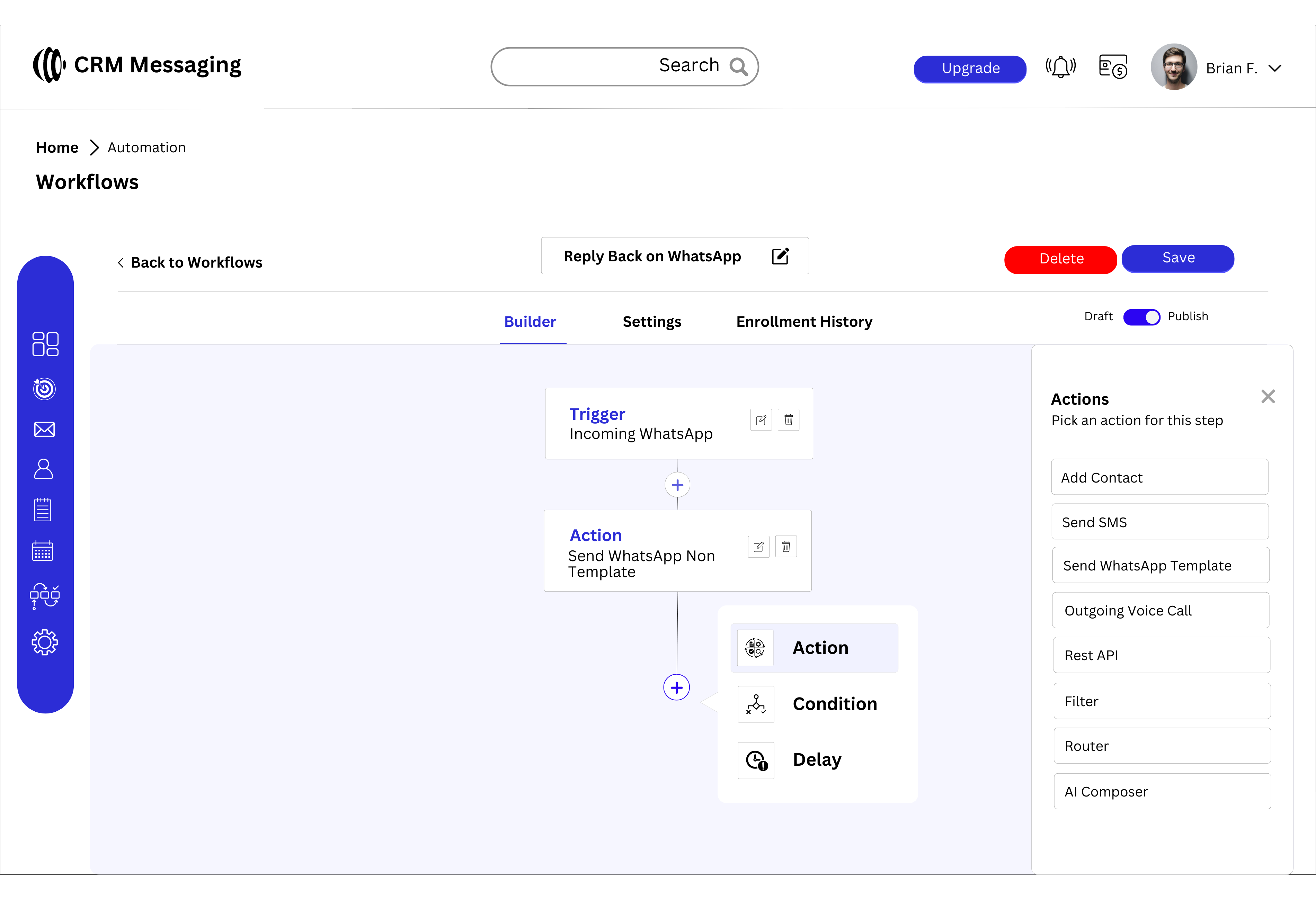Click the bottom plus add-step button
1316x900 pixels.
(676, 688)
